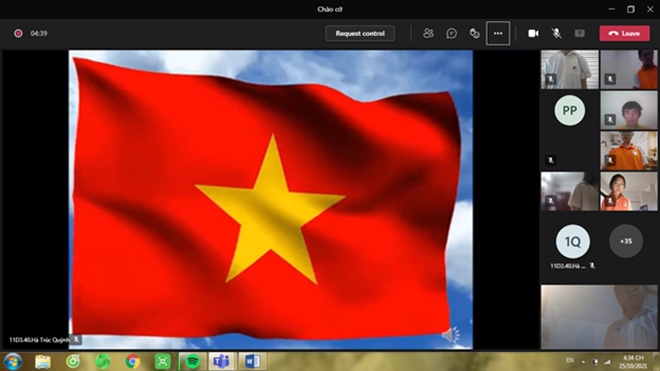
Task: Click the EN language indicator
Action: [570, 360]
